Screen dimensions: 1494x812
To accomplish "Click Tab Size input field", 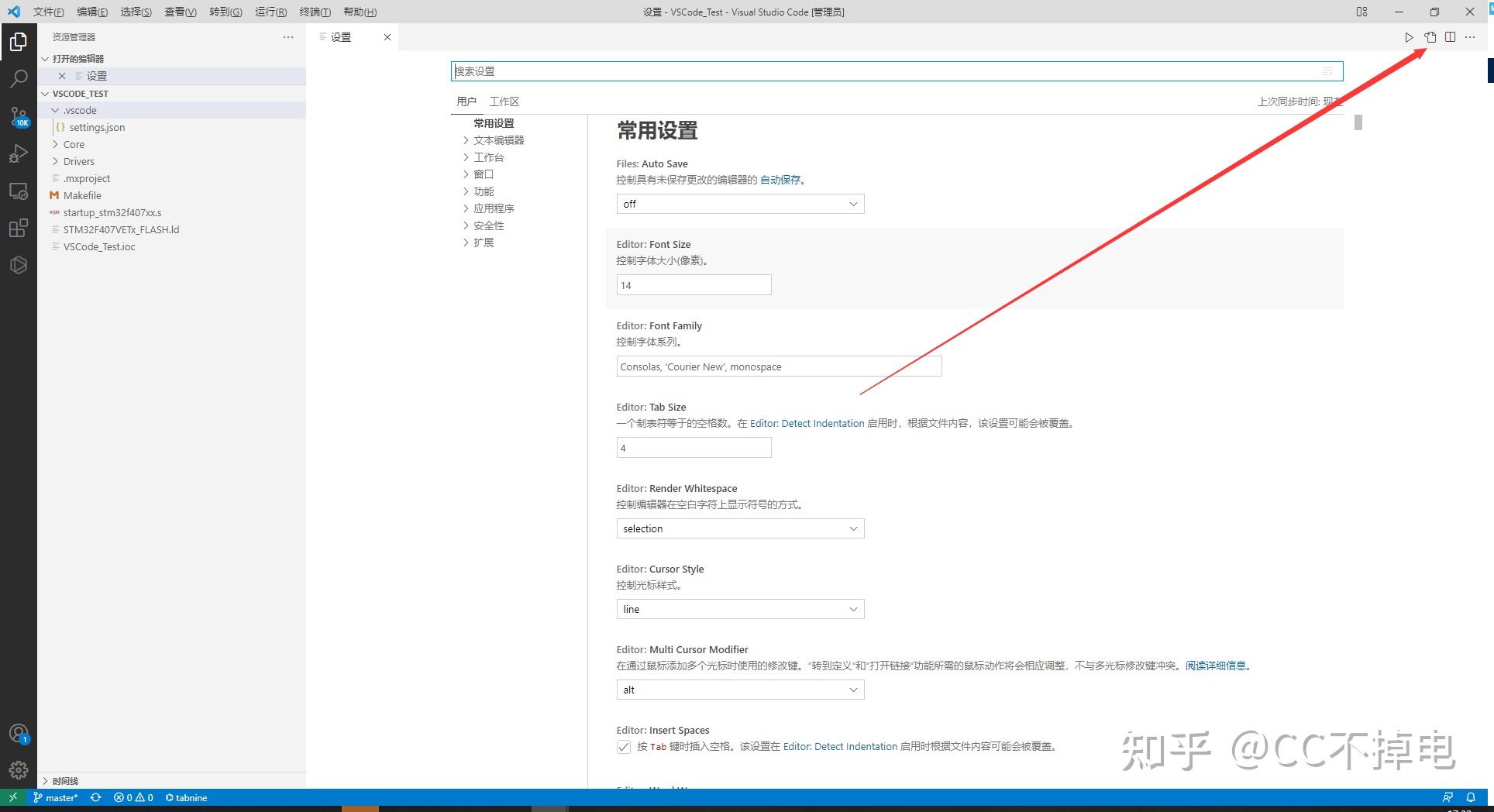I will [694, 448].
